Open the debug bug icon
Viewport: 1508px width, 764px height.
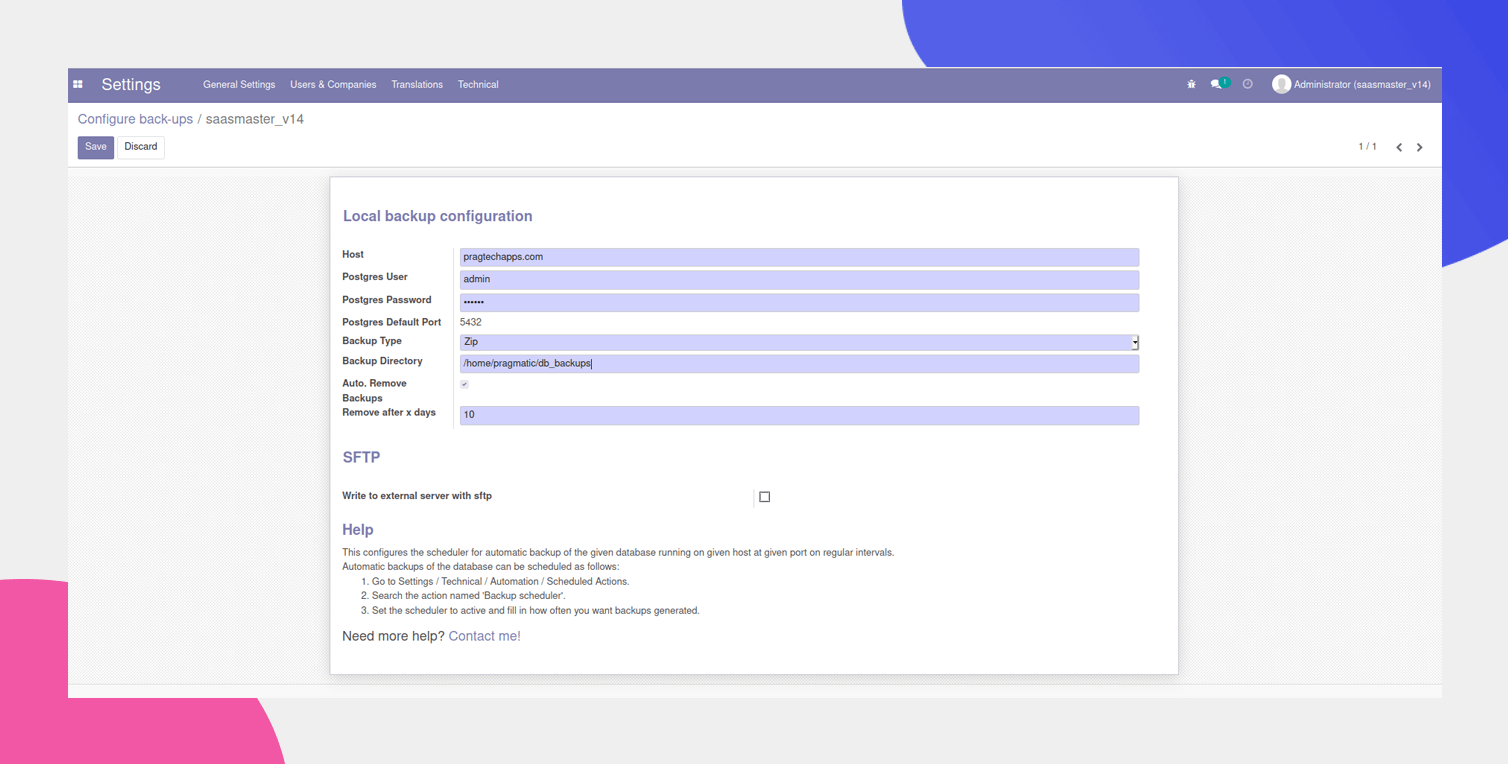(x=1191, y=85)
